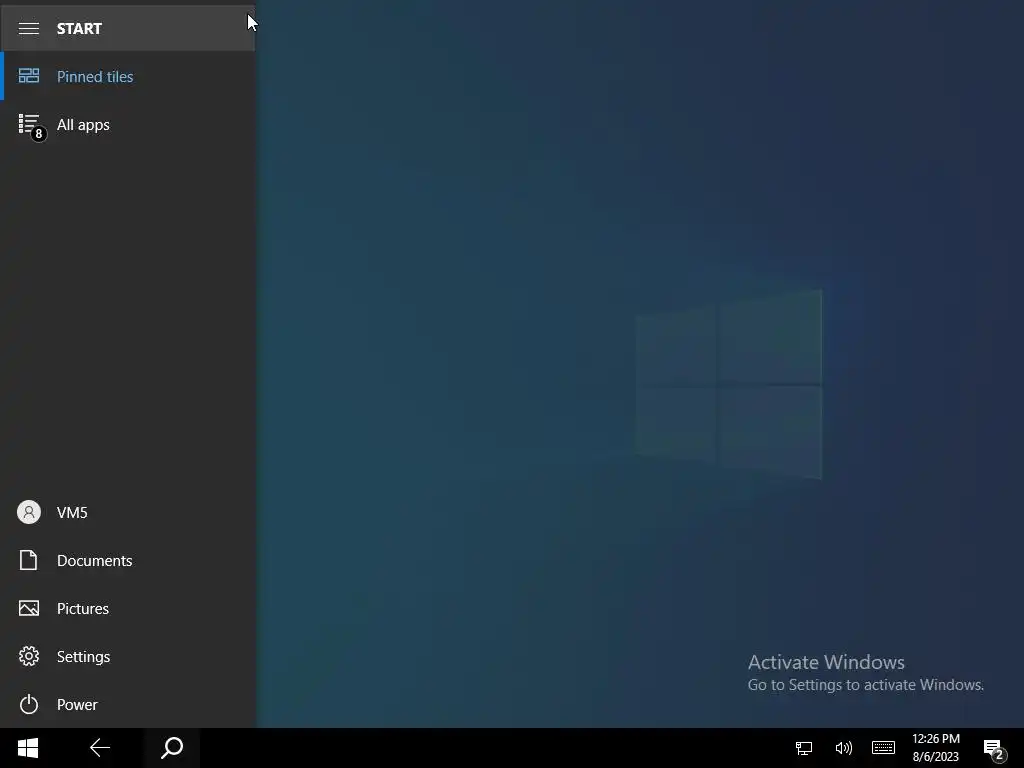The height and width of the screenshot is (768, 1024).
Task: Open the VM5 user account menu
Action: click(x=128, y=512)
